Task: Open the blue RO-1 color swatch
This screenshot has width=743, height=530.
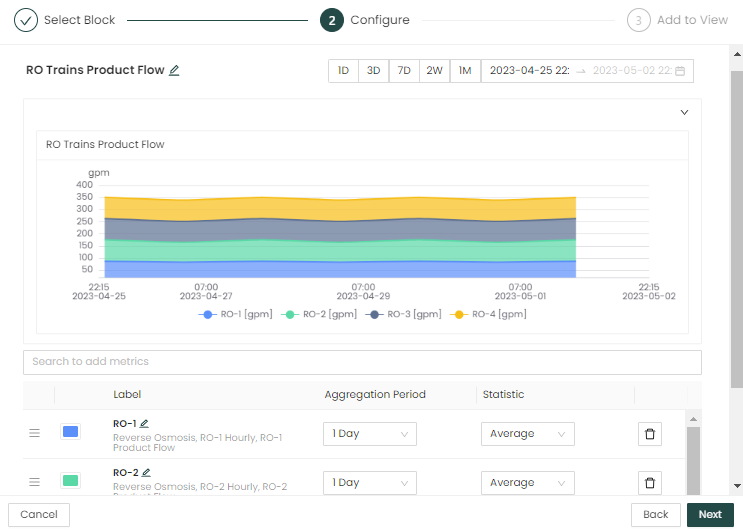Action: (71, 432)
